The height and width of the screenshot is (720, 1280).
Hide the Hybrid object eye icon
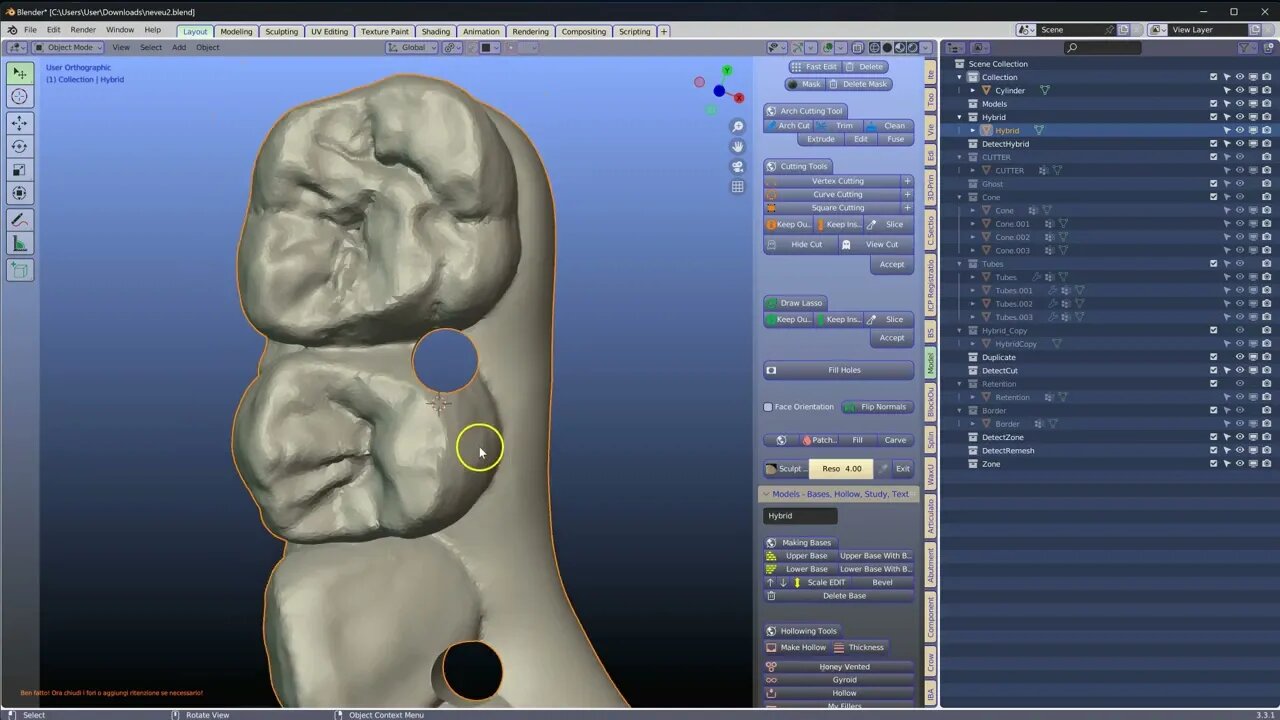click(x=1240, y=130)
